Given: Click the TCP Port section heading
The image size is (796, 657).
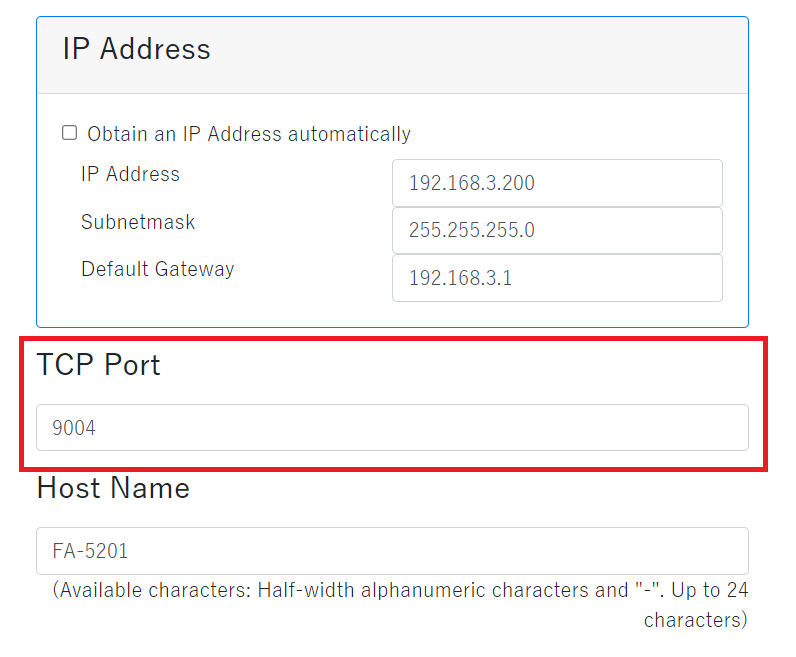Looking at the screenshot, I should pos(98,365).
